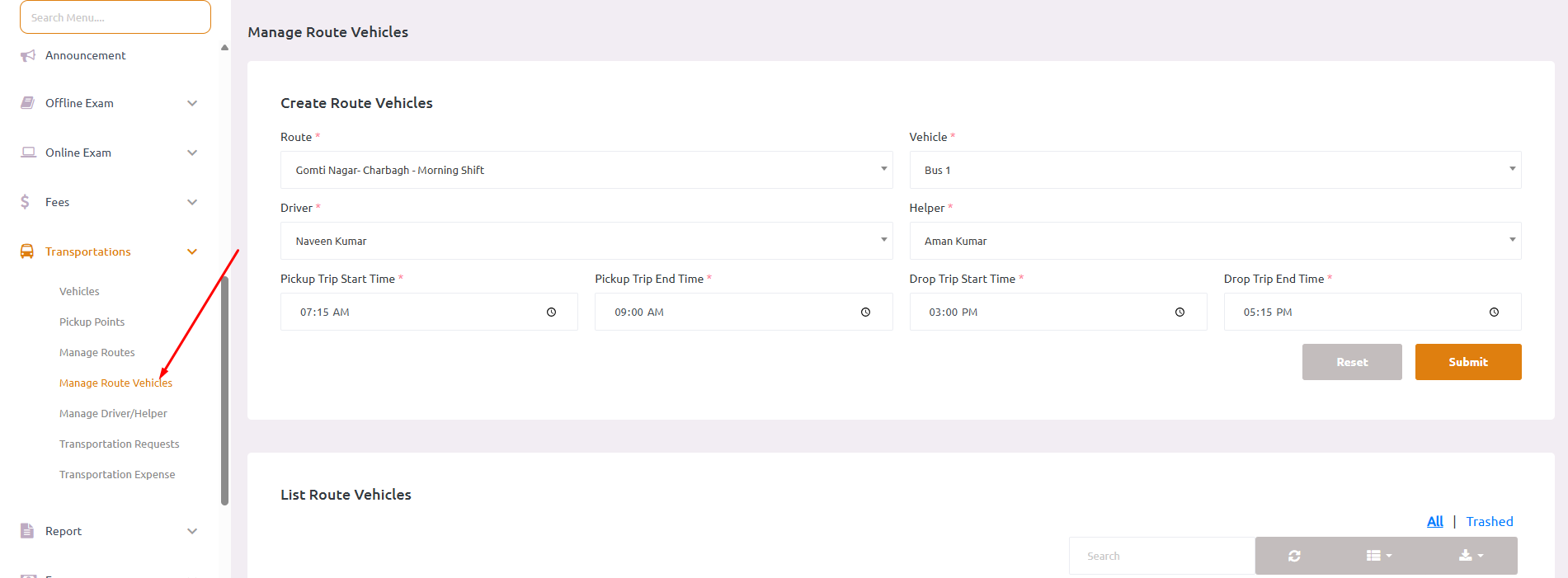
Task: Open the export download icon menu
Action: click(1471, 556)
